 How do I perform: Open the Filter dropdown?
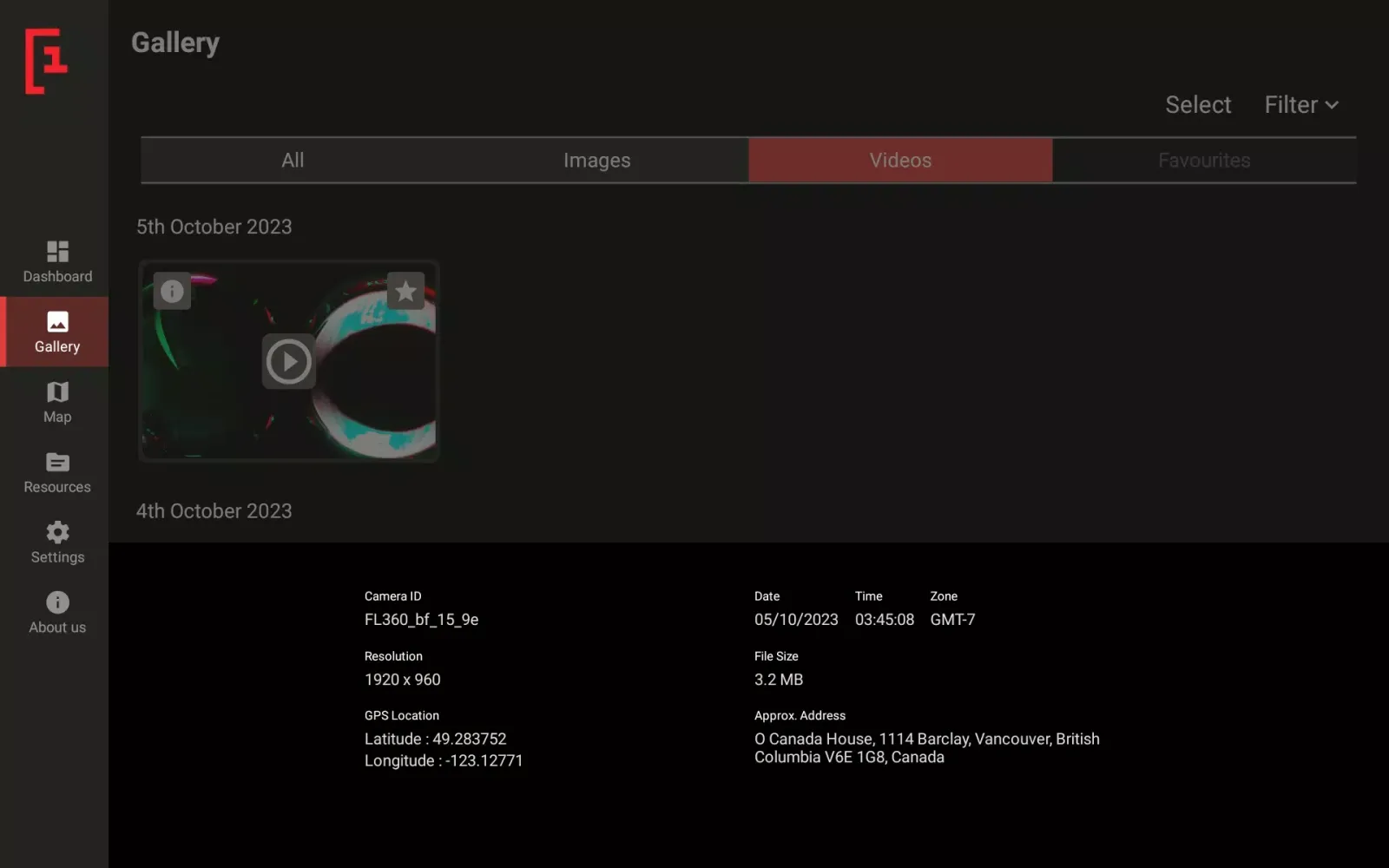[x=1300, y=104]
